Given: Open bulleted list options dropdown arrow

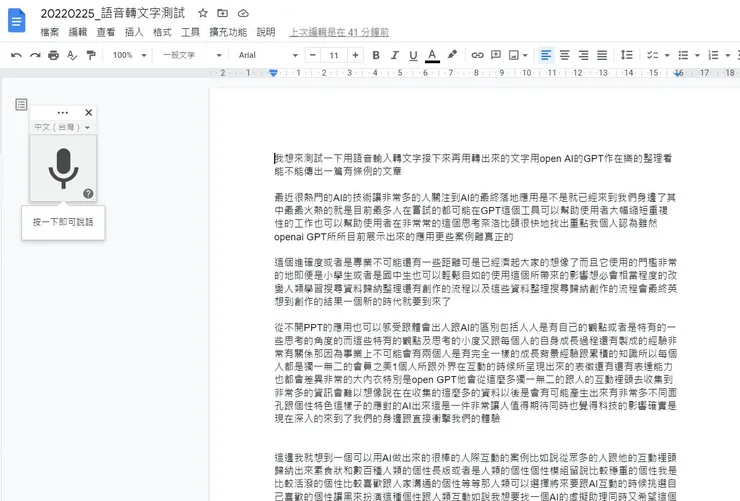Looking at the screenshot, I should click(697, 56).
